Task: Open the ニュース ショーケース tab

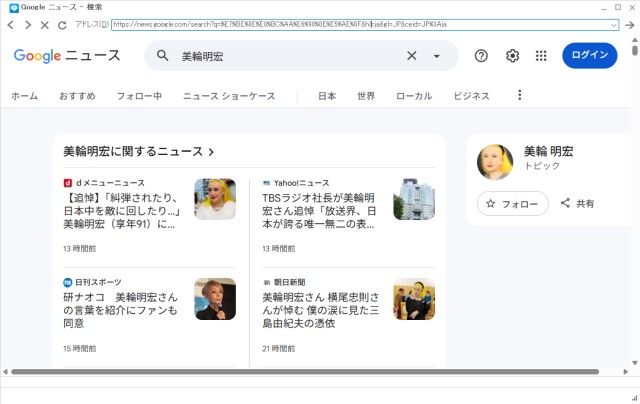Action: [229, 96]
